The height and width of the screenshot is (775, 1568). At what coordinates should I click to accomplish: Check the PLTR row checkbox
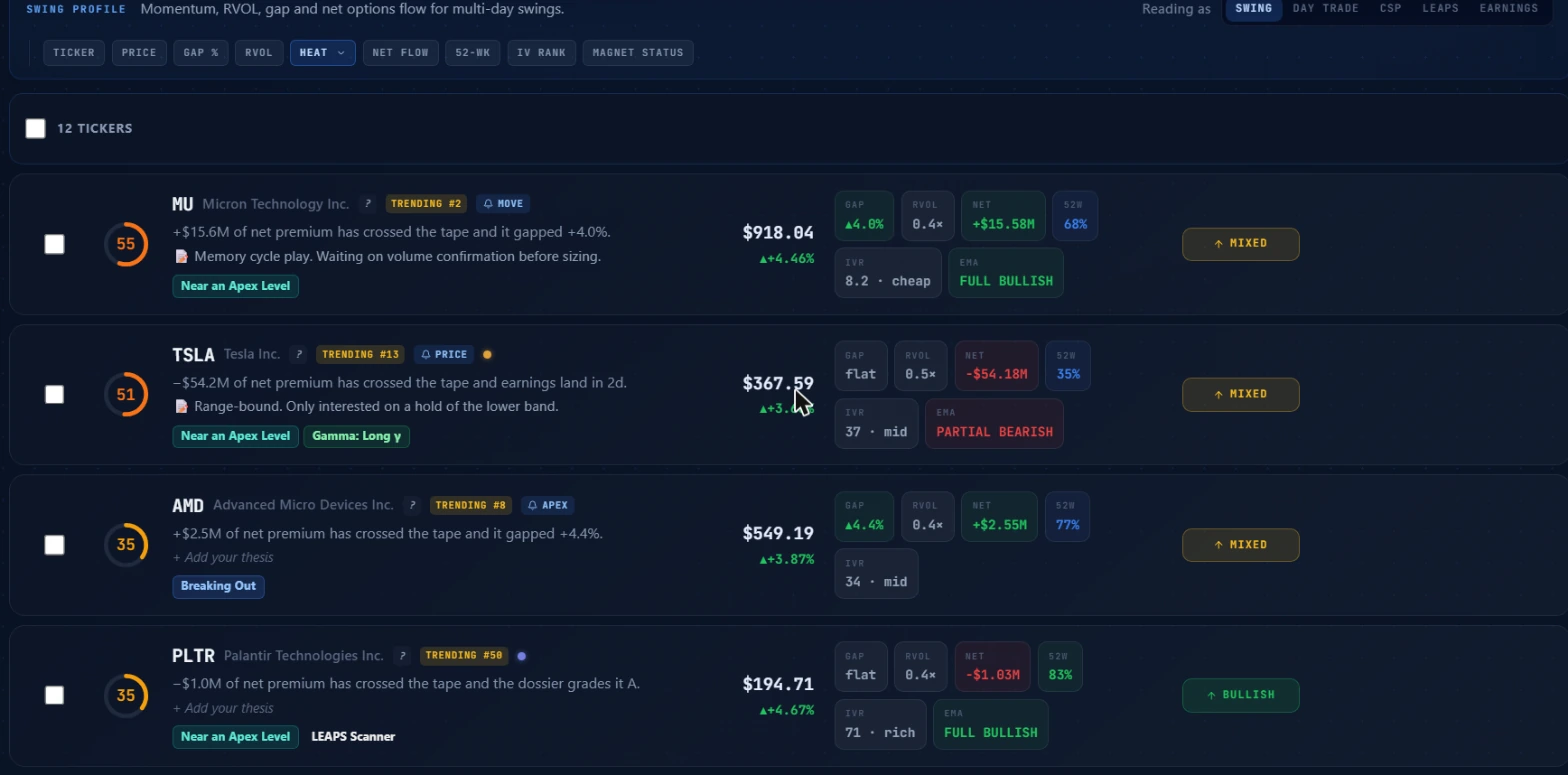54,695
